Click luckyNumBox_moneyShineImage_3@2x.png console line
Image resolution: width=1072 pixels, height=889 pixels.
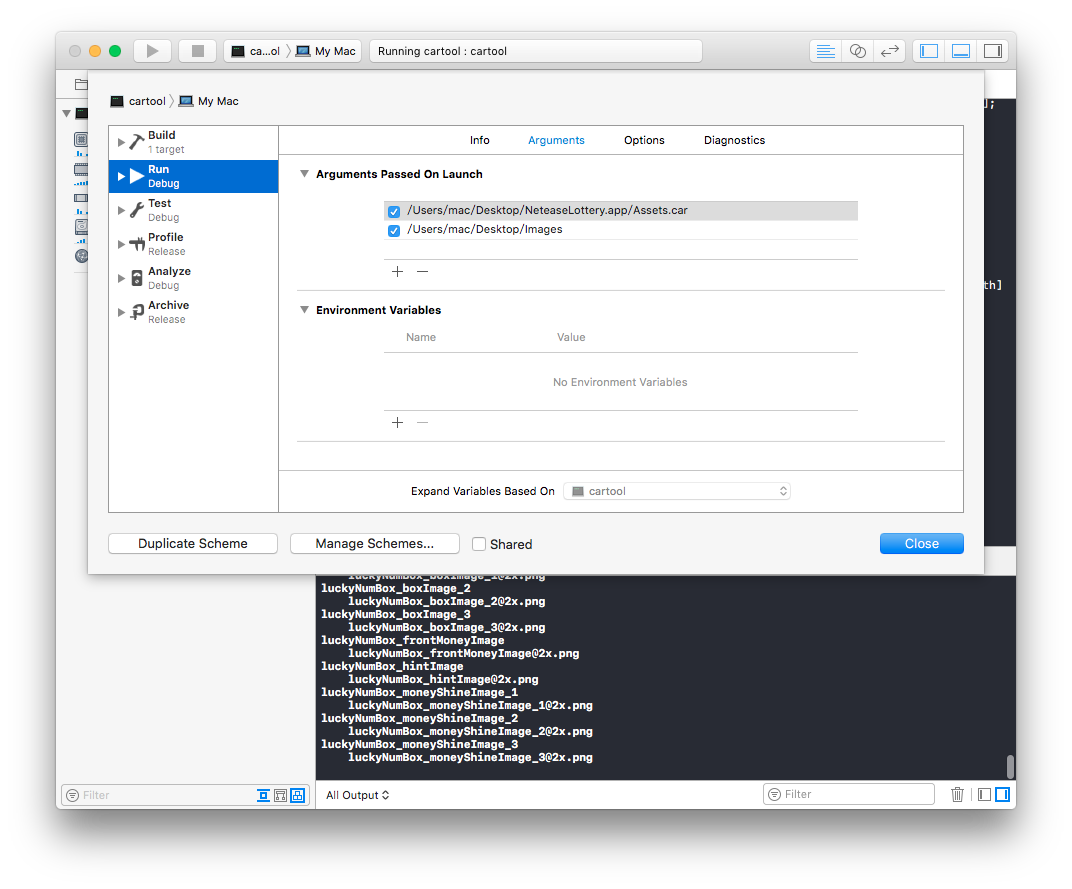click(470, 758)
